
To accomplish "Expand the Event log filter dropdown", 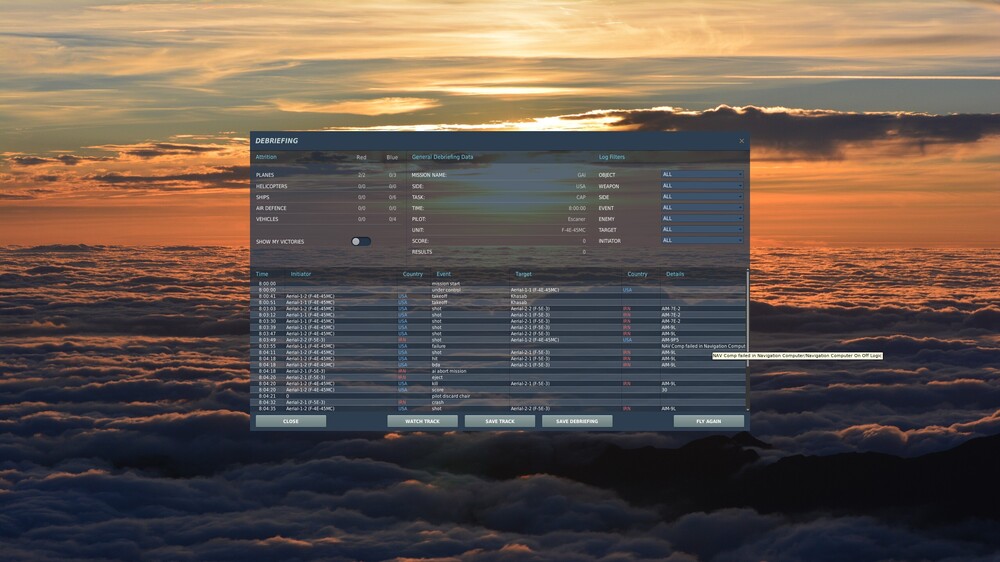I will click(702, 207).
